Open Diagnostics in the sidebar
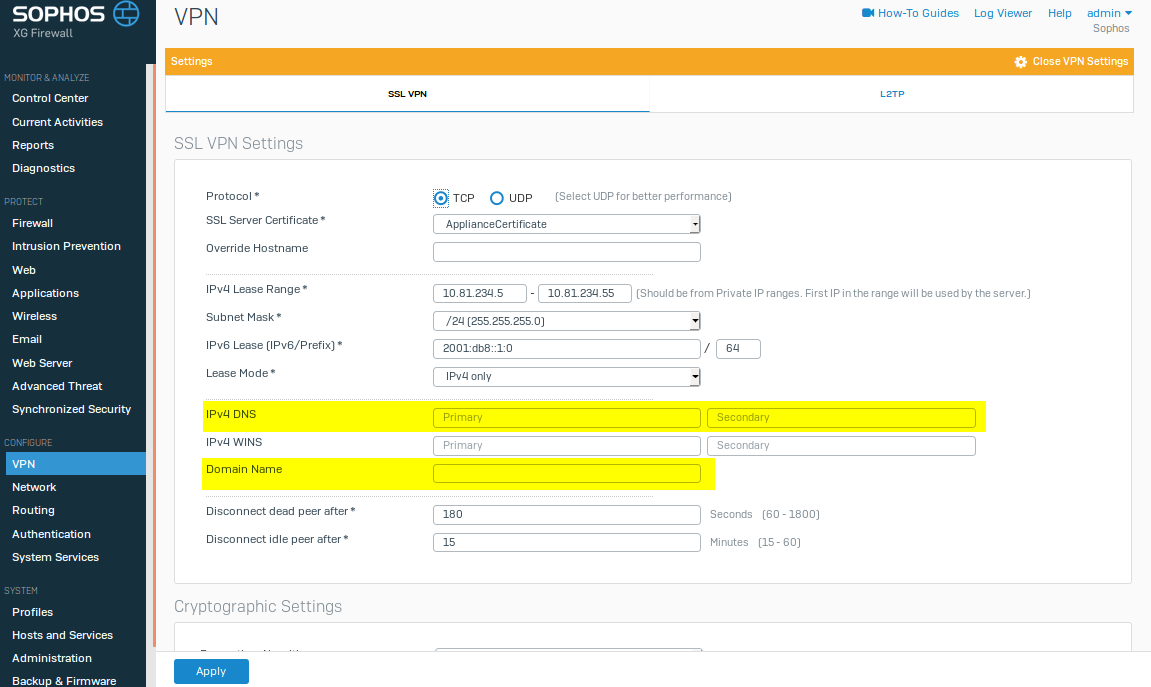The image size is (1151, 687). (43, 168)
